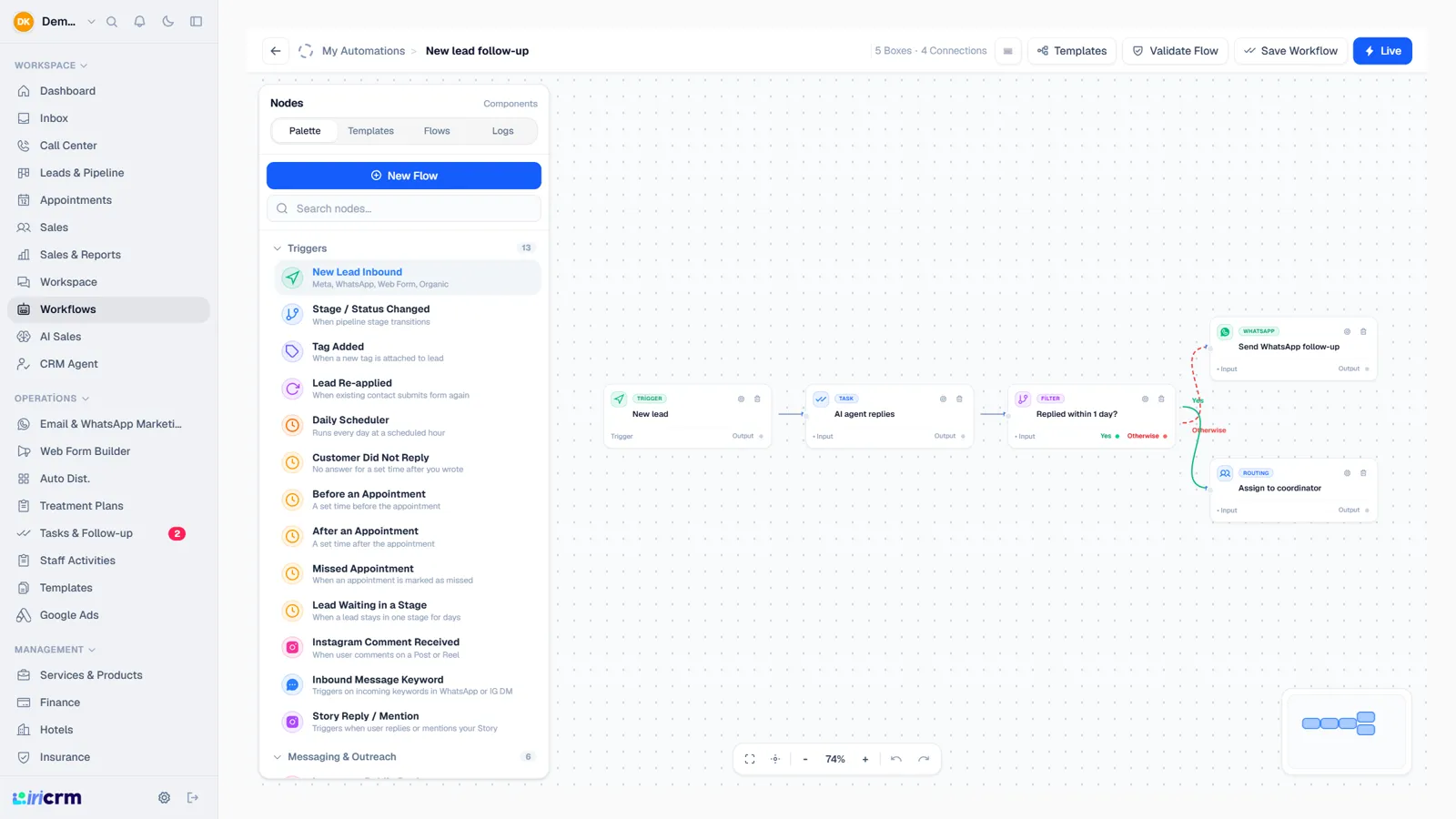The height and width of the screenshot is (819, 1456).
Task: Open the settings gear at sidebar bottom
Action: 164,798
